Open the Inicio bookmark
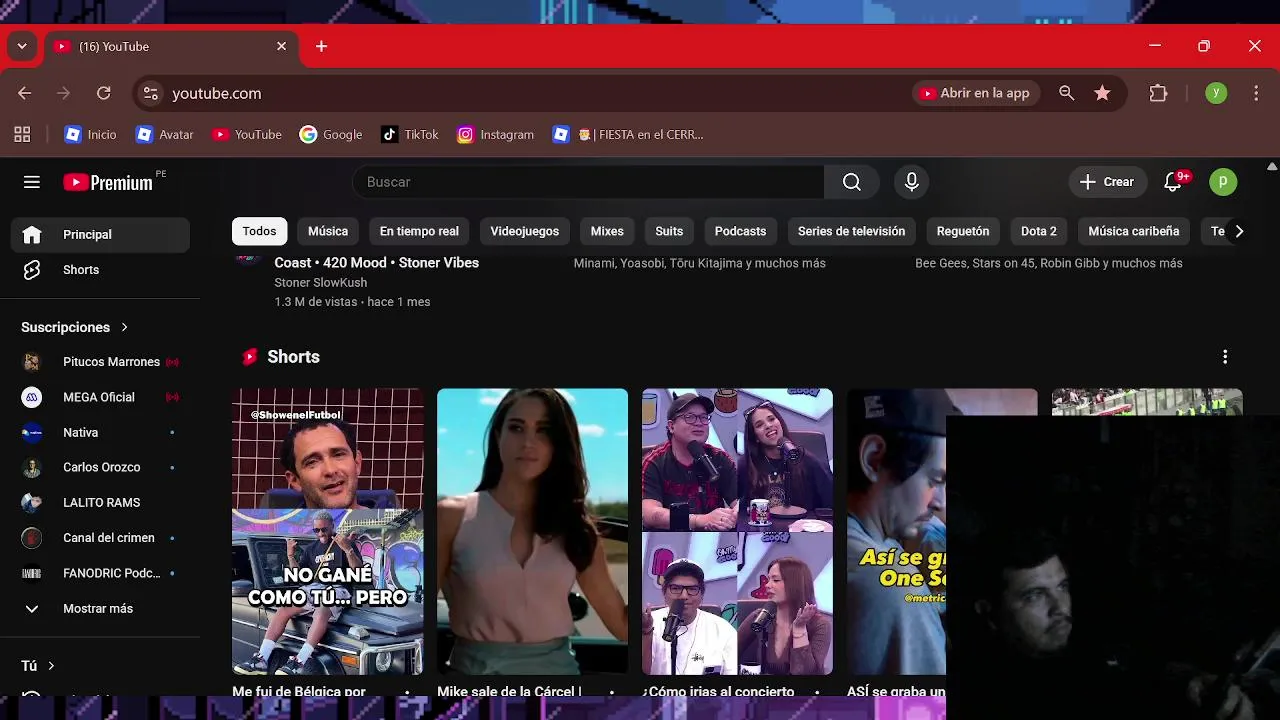Image resolution: width=1280 pixels, height=720 pixels. [x=90, y=134]
